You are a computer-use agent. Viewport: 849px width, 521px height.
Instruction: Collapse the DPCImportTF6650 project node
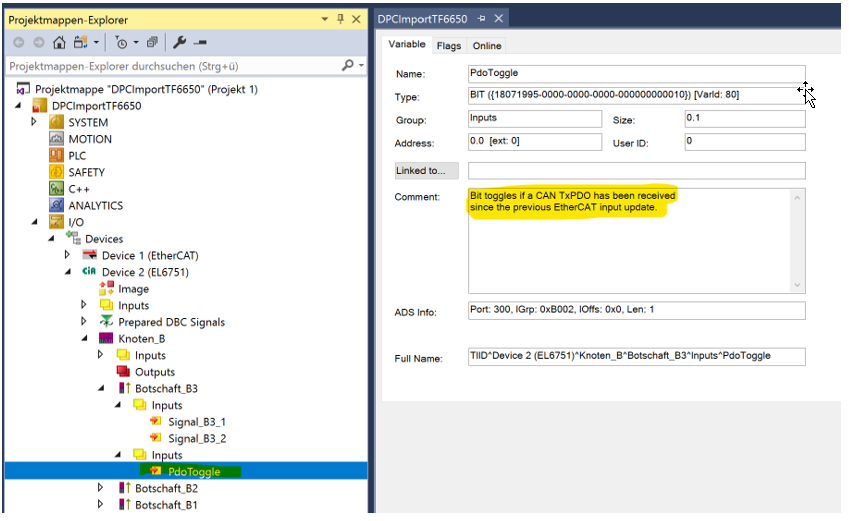point(18,106)
